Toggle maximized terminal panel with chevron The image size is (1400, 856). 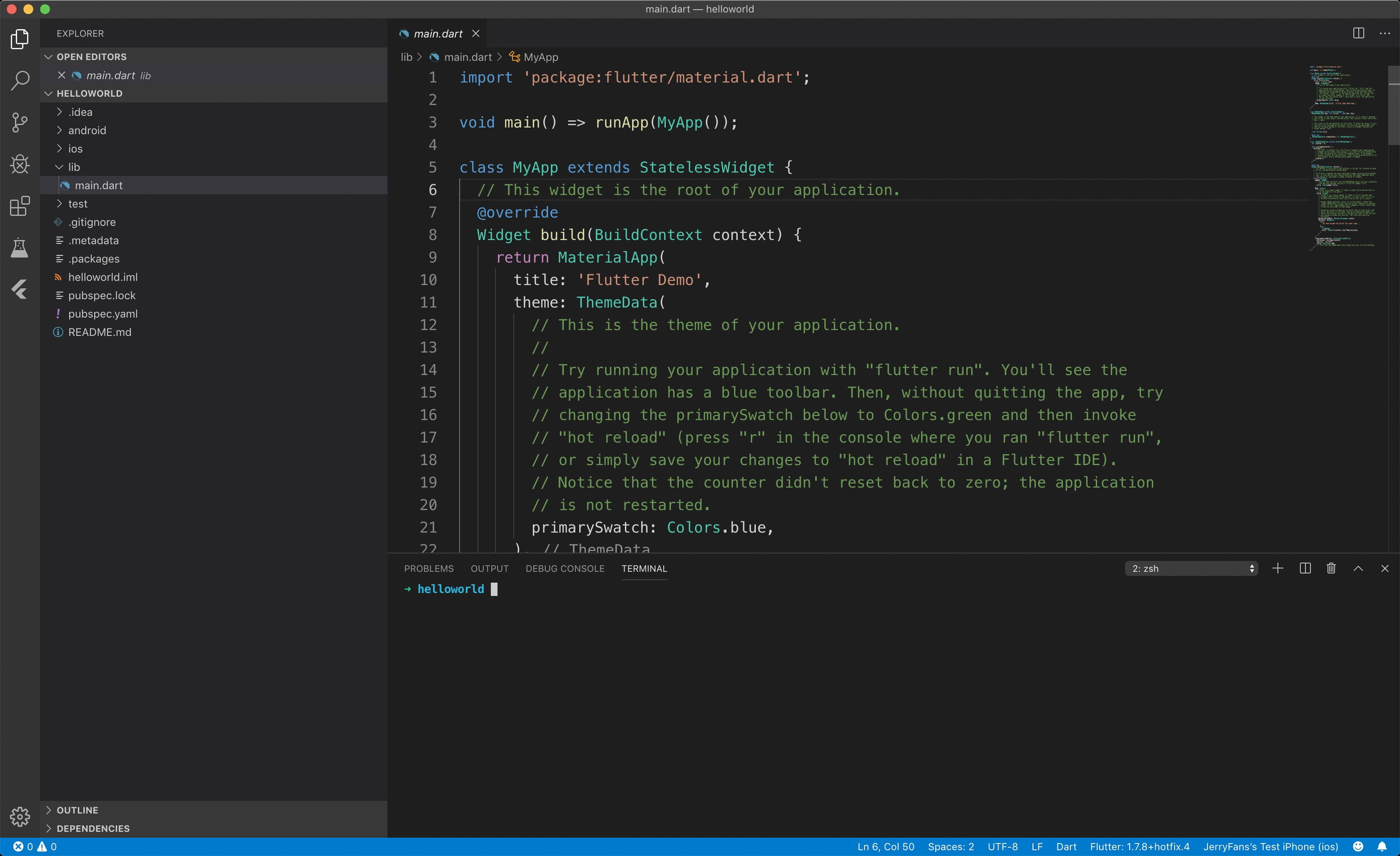click(1358, 569)
